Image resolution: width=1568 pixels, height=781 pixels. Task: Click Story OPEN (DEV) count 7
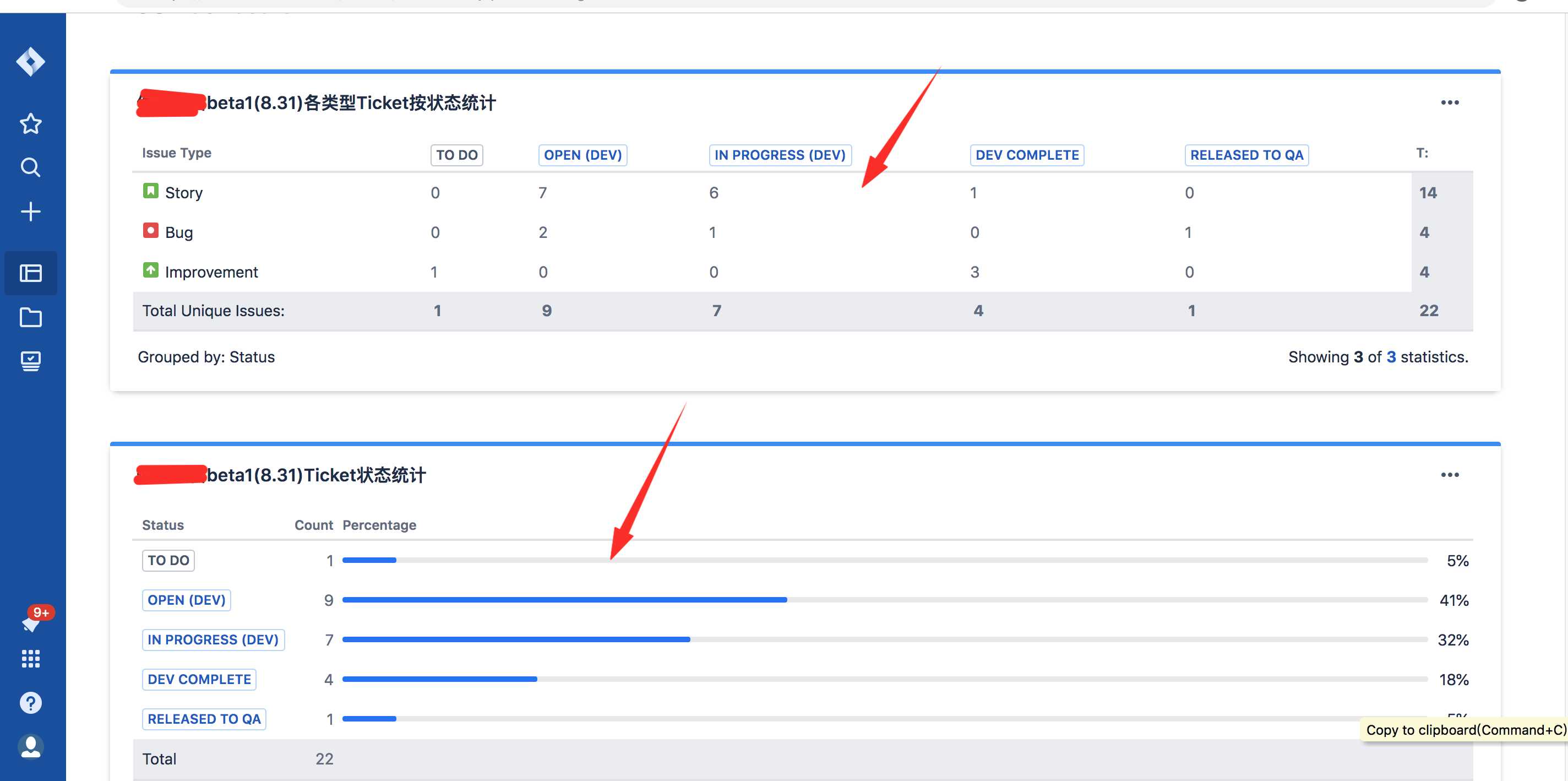coord(542,193)
